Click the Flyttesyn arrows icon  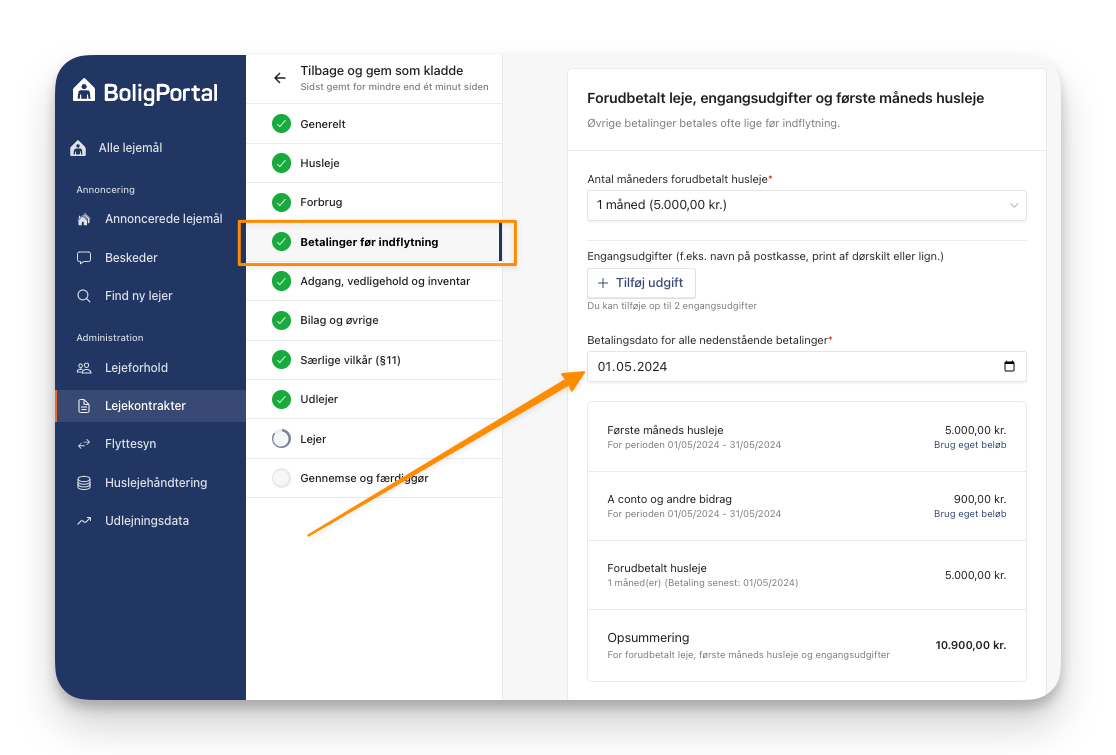pos(84,444)
